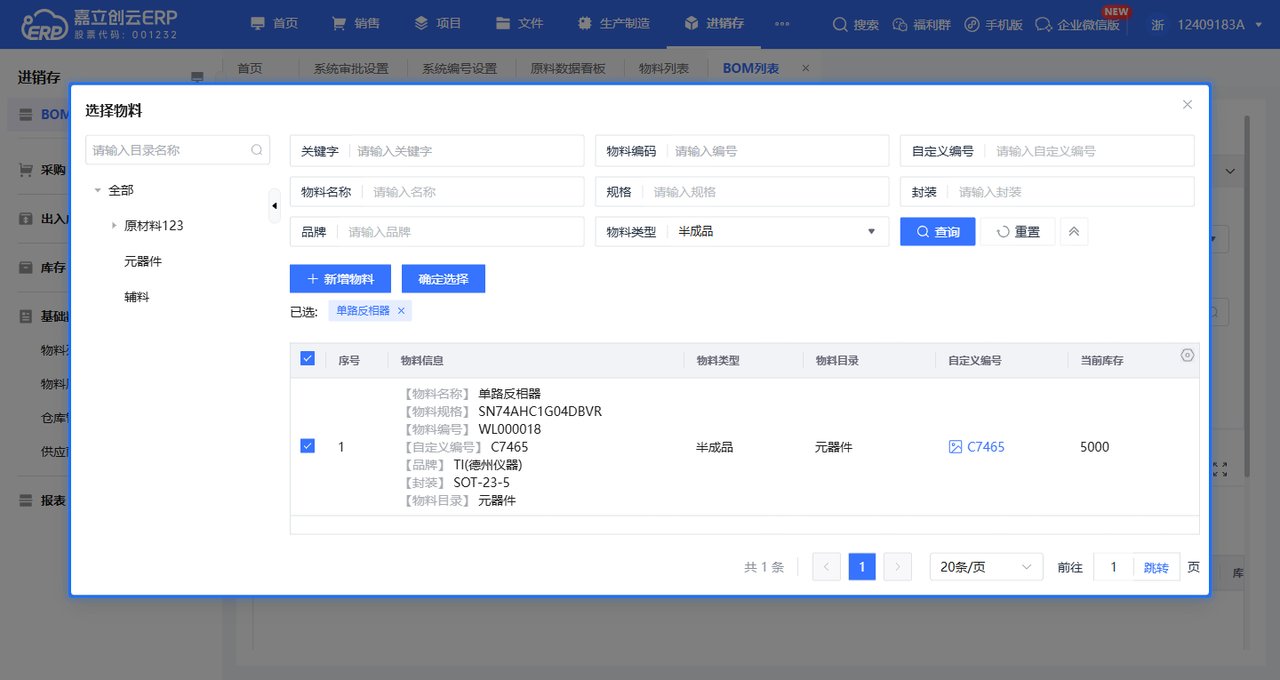Click the 库存 folder icon in the sidebar
This screenshot has height=680, width=1280.
(x=26, y=267)
